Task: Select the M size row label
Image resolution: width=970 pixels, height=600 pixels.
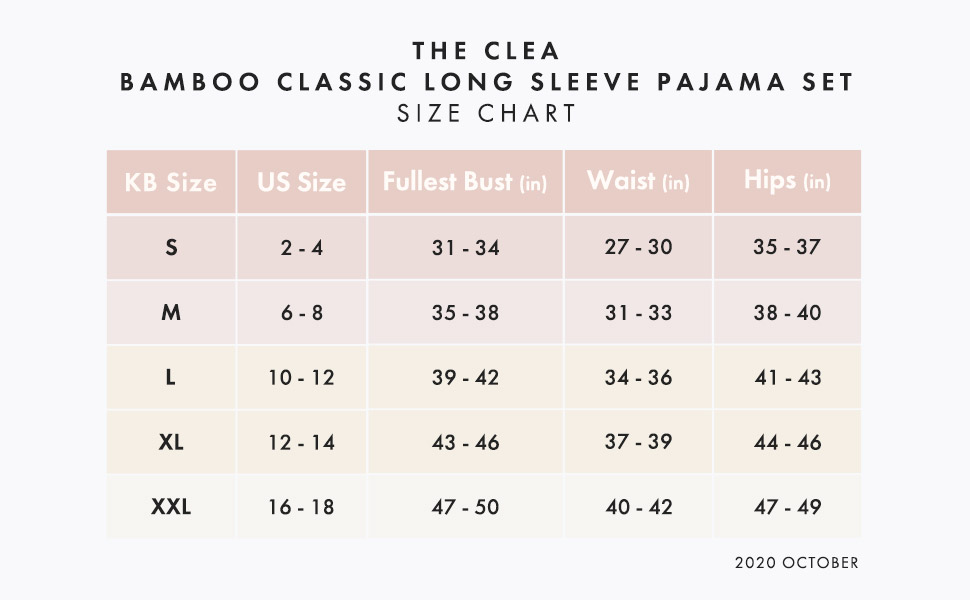Action: 171,313
